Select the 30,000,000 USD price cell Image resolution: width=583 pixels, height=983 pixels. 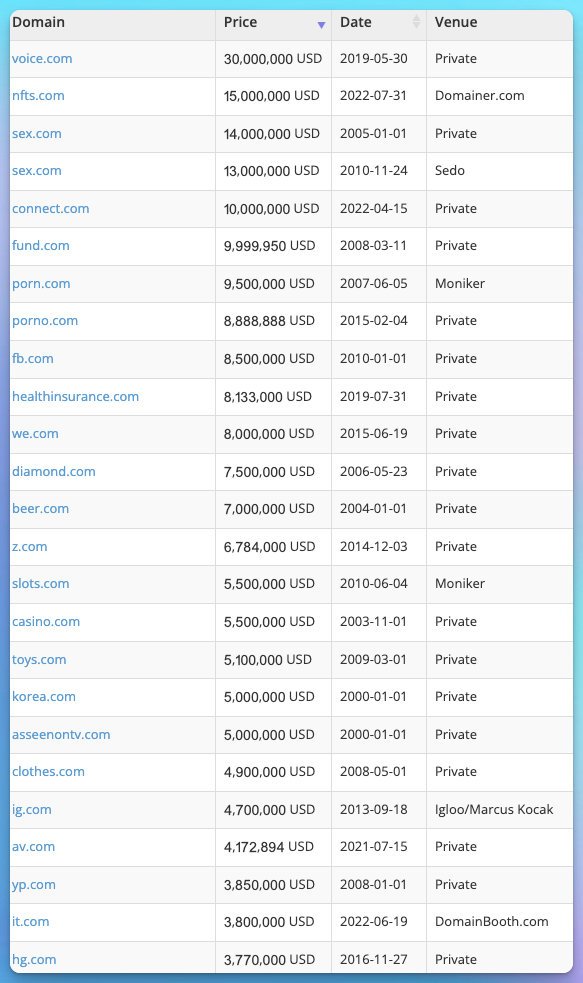click(x=273, y=58)
